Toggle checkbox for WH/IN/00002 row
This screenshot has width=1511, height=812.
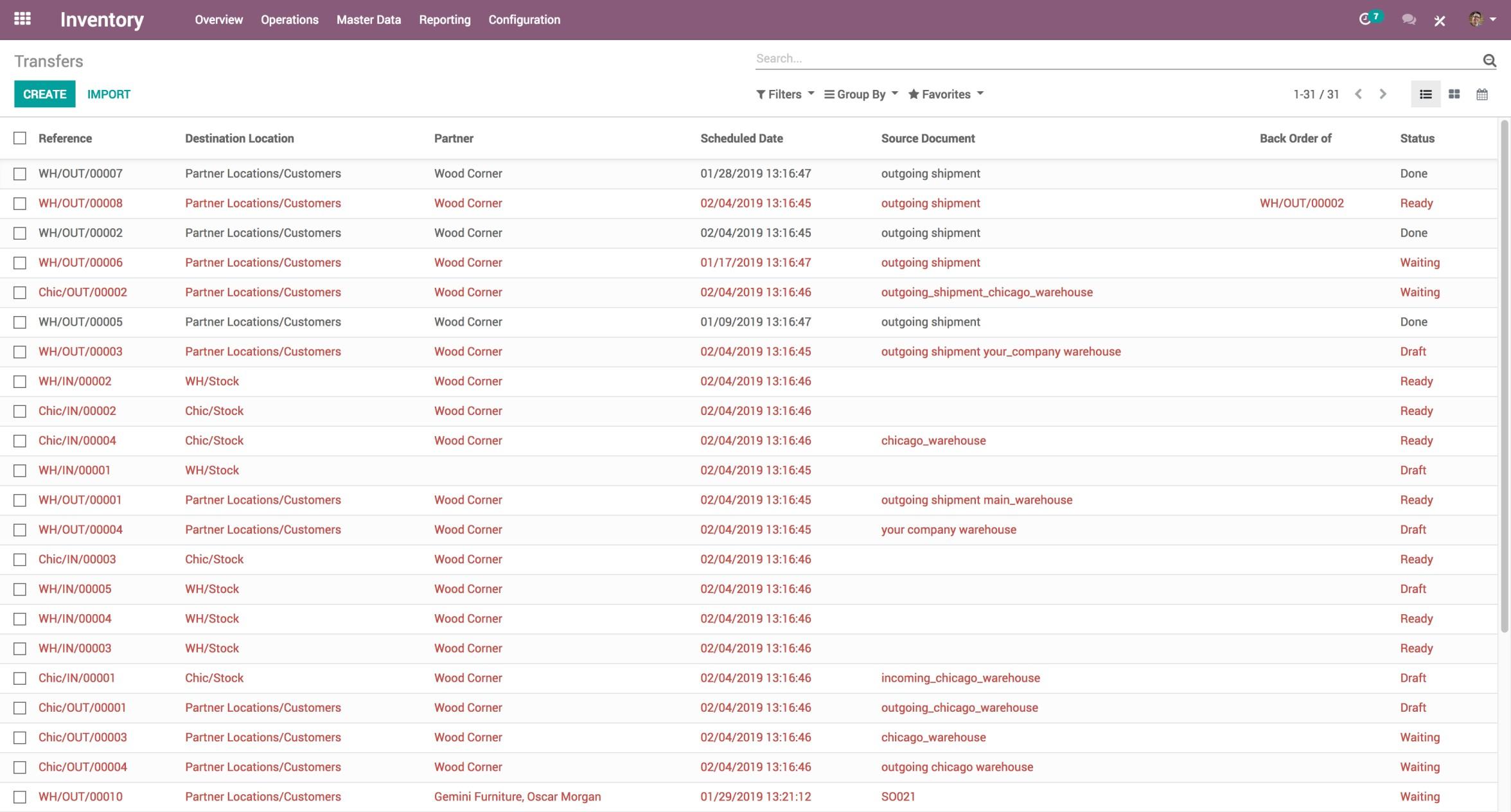click(20, 381)
